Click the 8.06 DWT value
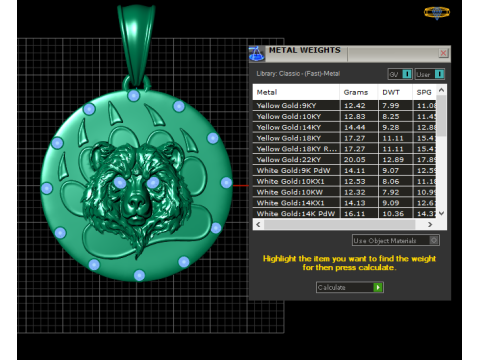This screenshot has height=360, width=480. tap(391, 181)
